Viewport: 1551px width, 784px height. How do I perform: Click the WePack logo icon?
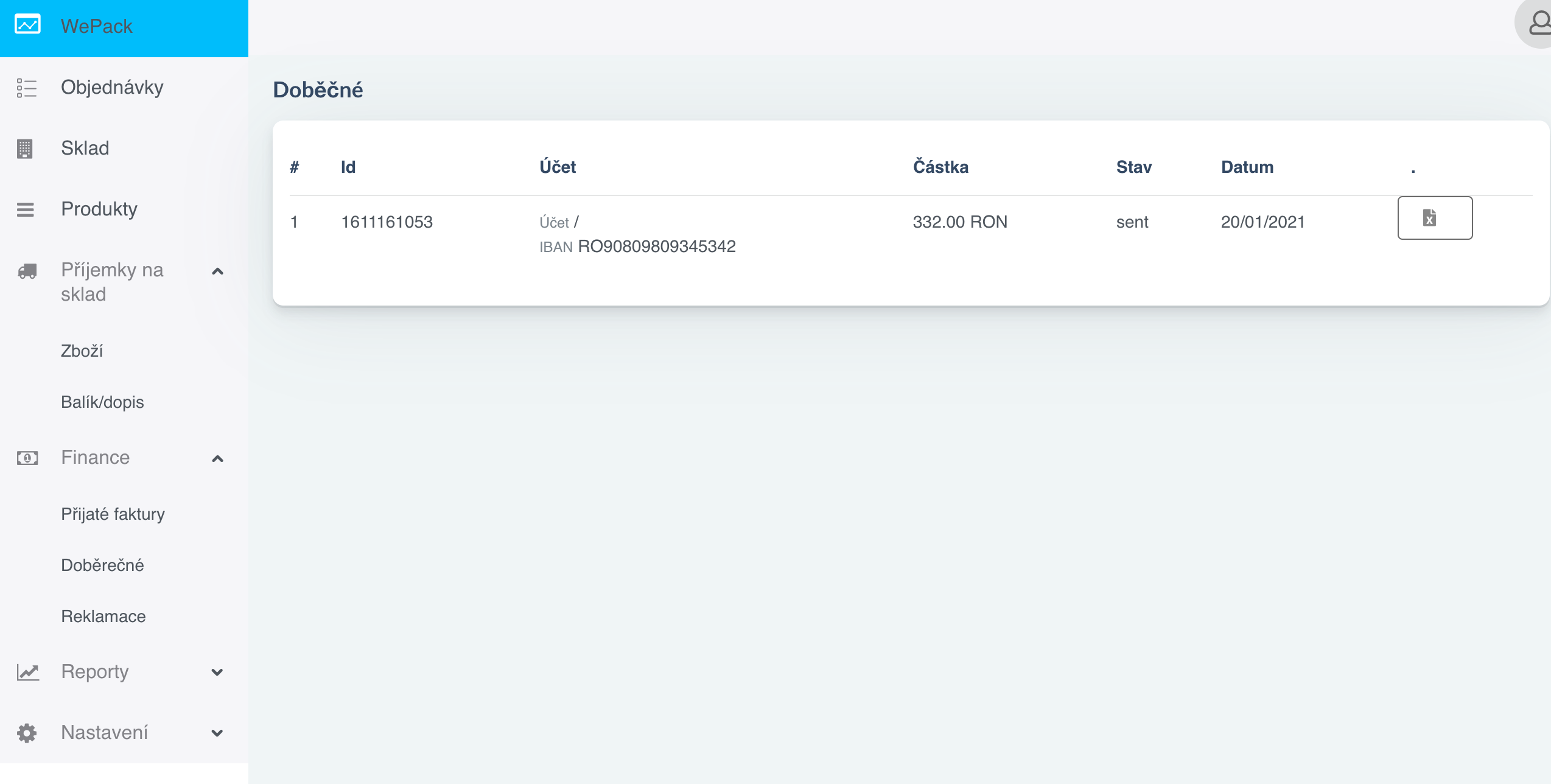27,25
